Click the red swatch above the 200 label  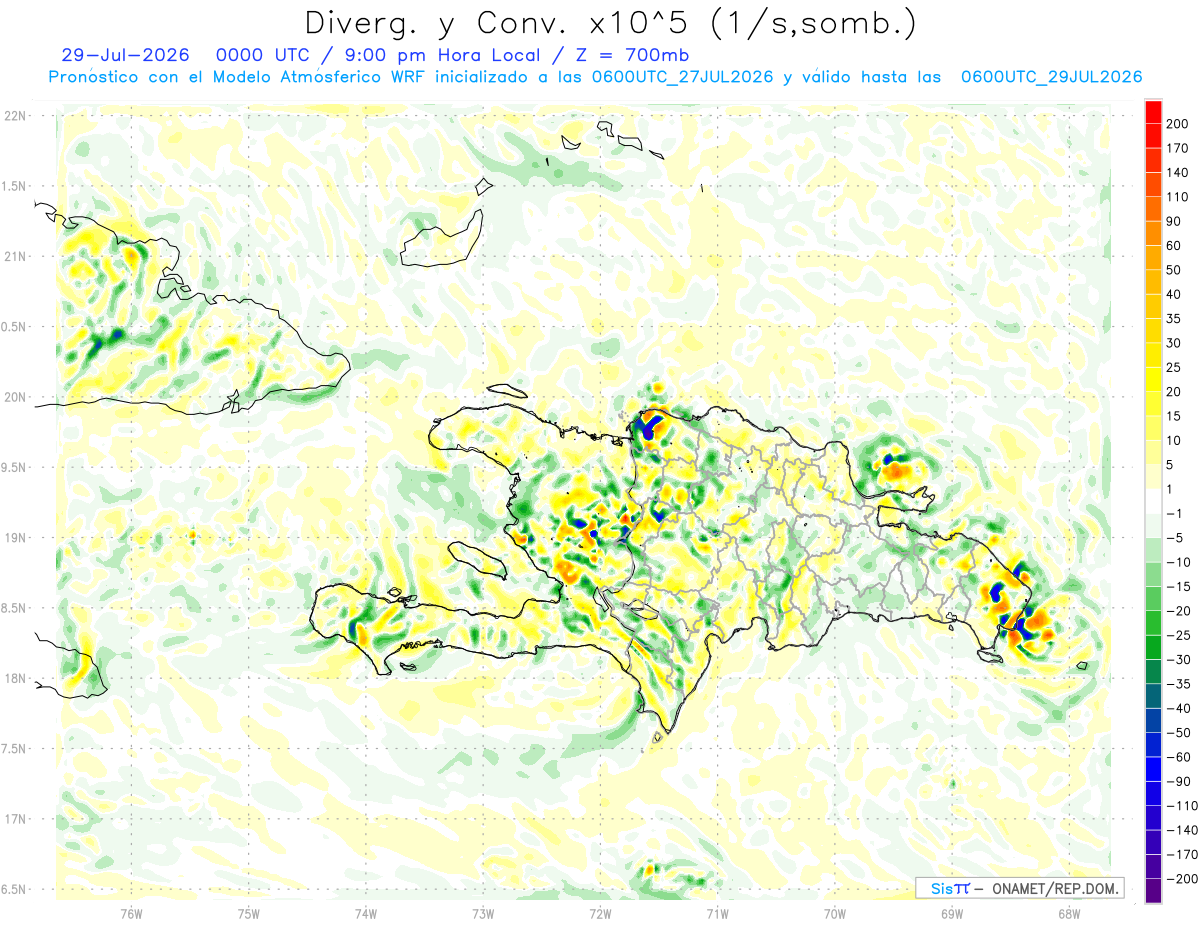(x=1154, y=111)
